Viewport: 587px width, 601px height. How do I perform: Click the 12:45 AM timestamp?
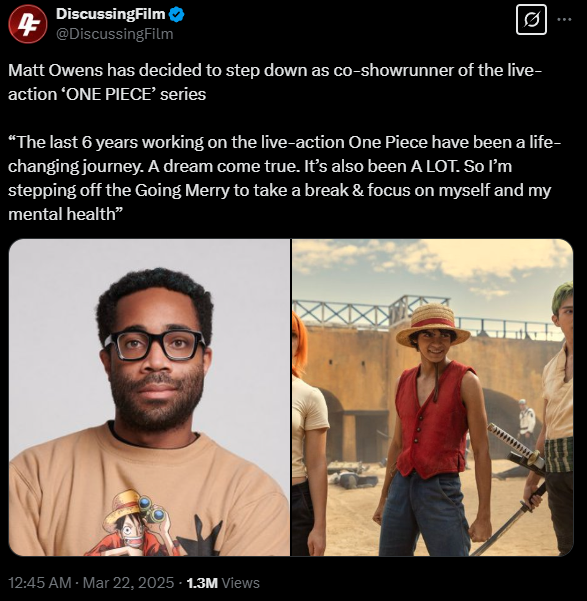coord(39,583)
